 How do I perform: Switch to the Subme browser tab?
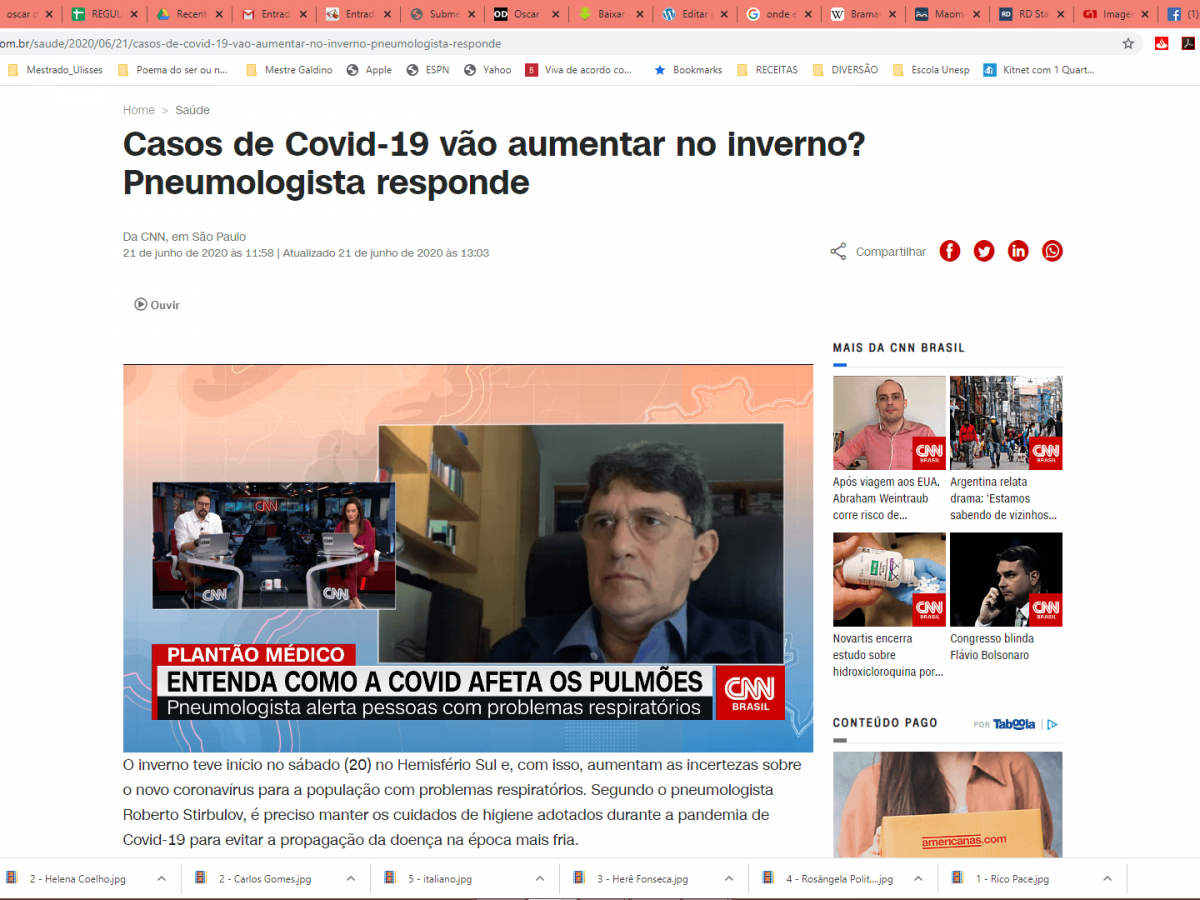tap(441, 14)
